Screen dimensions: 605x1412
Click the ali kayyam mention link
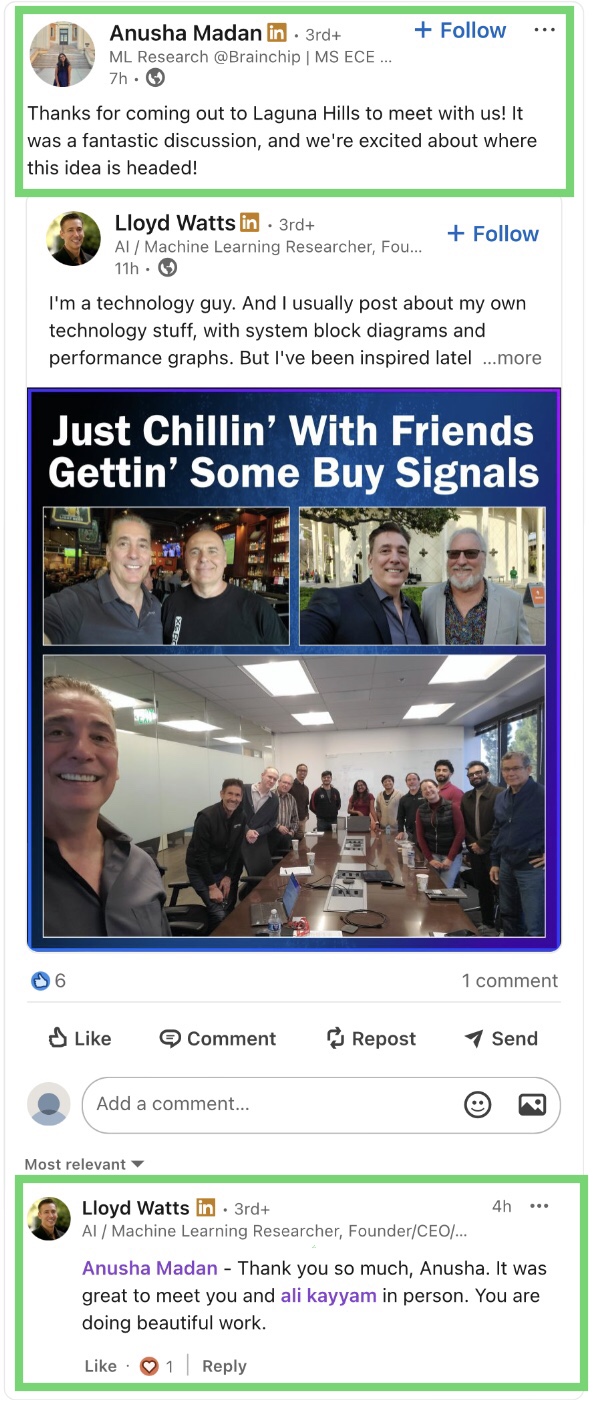[328, 1295]
